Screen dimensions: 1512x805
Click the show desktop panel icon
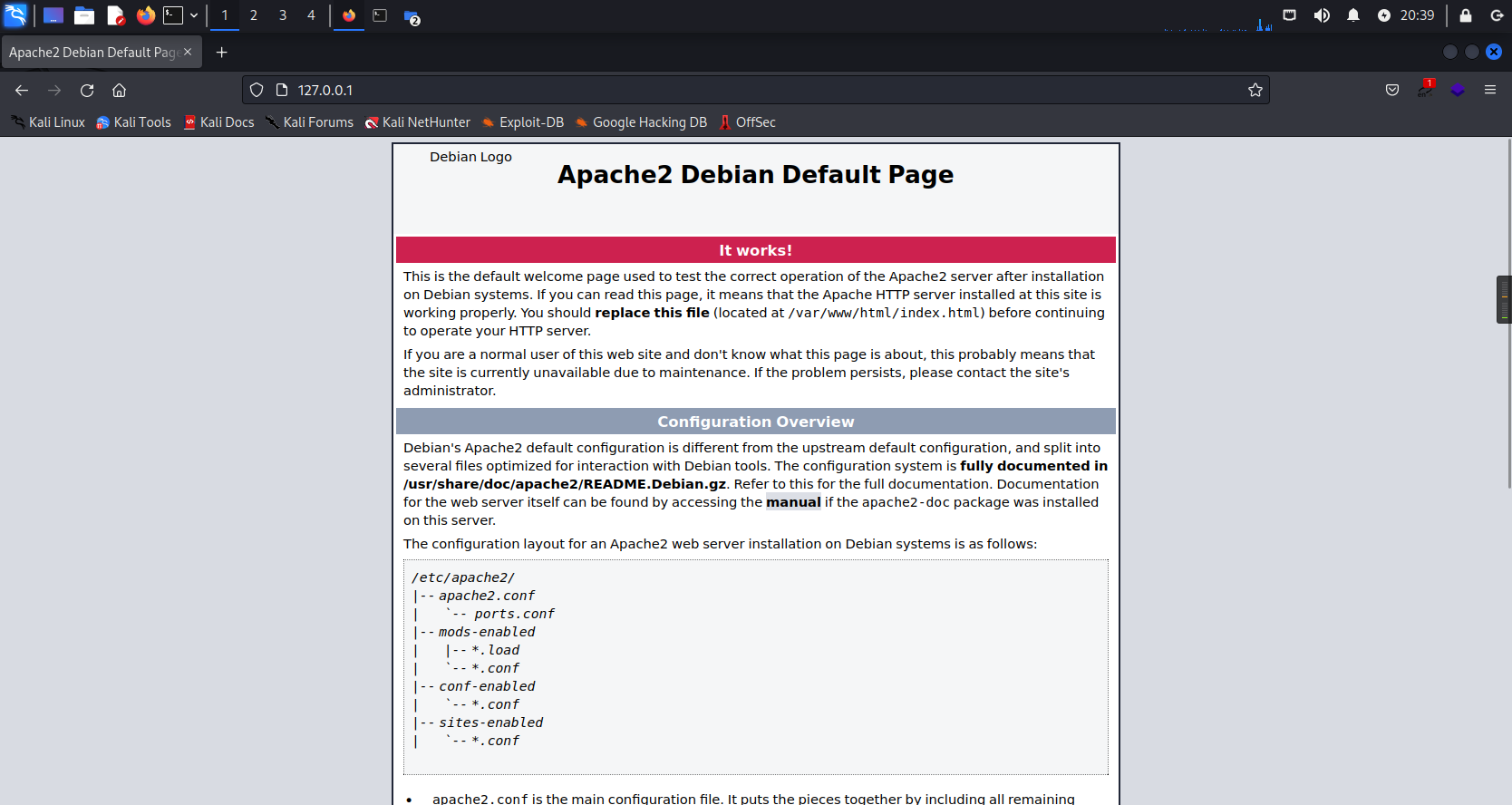pyautogui.click(x=53, y=15)
